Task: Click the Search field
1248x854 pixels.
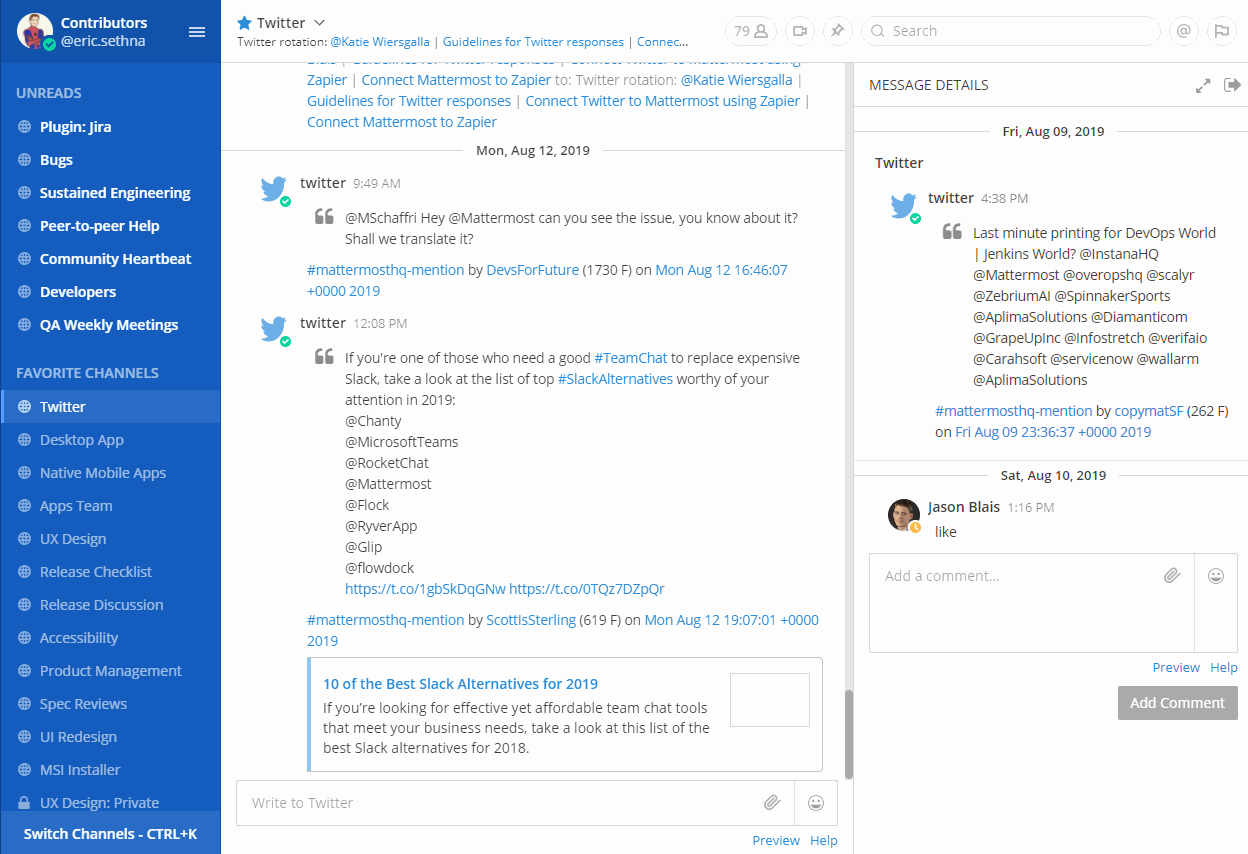Action: click(1010, 31)
